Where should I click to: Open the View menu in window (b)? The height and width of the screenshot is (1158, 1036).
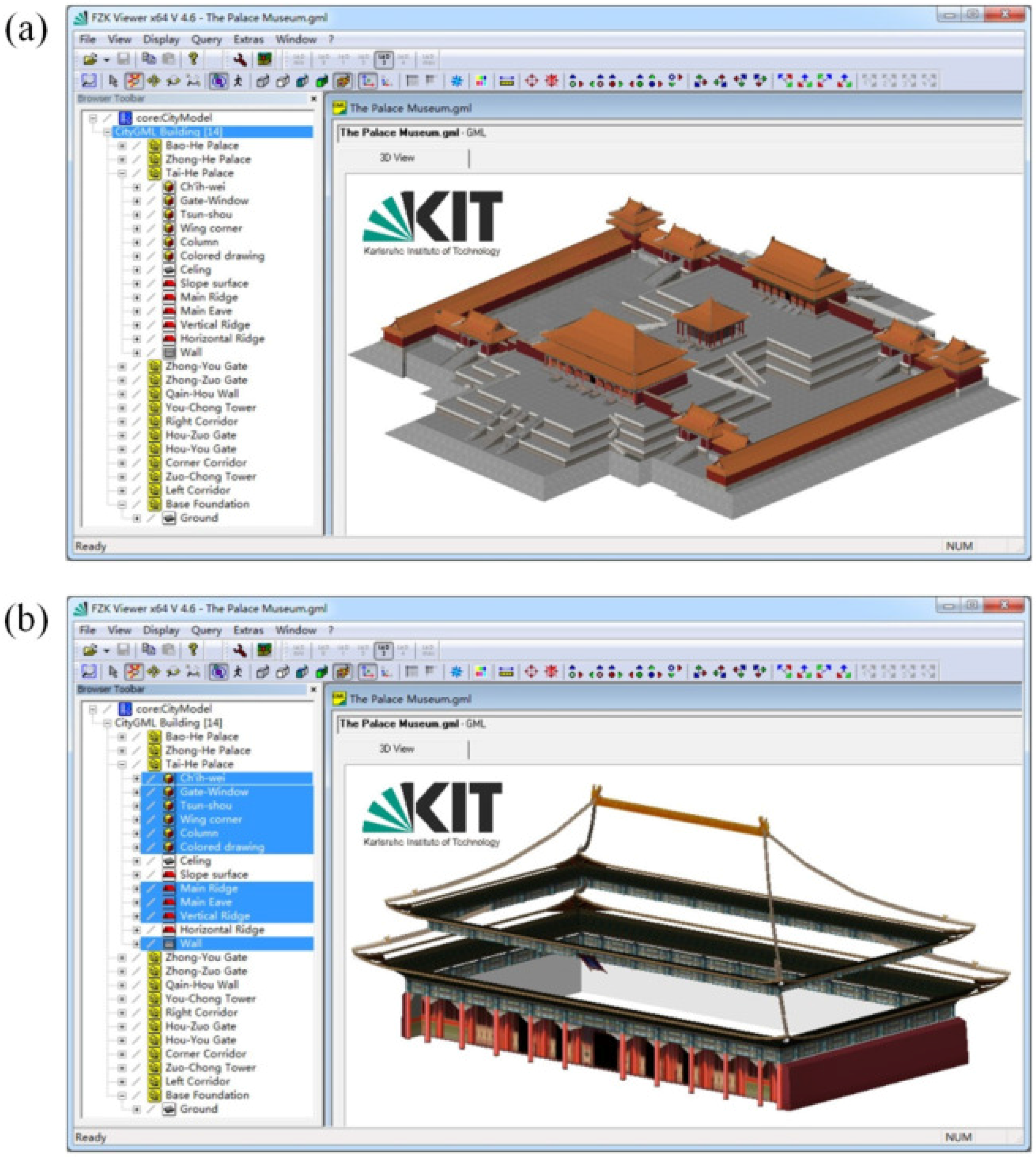coord(119,630)
